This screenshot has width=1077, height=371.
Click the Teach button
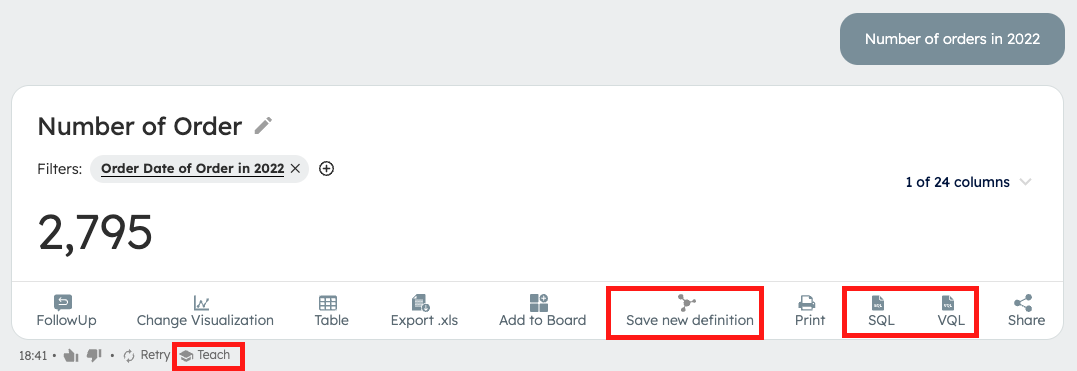205,356
